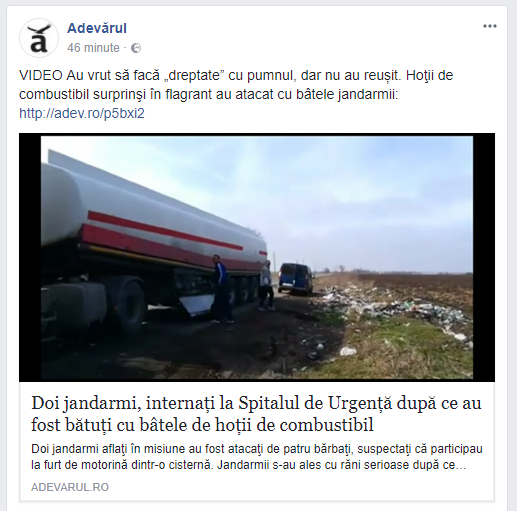Click the globe public audience icon
517x511 pixels.
point(136,48)
